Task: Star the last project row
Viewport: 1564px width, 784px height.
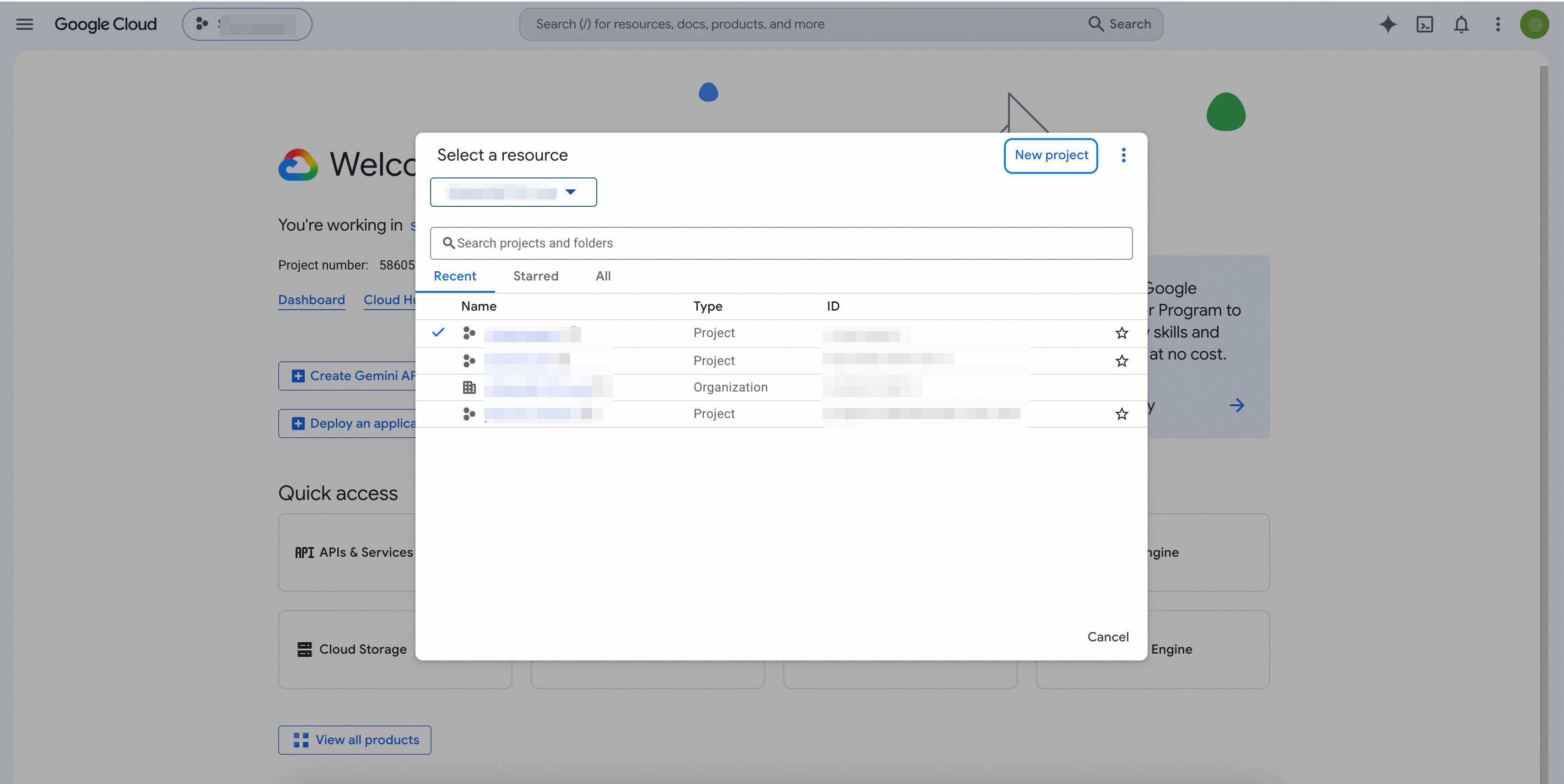Action: (x=1122, y=414)
